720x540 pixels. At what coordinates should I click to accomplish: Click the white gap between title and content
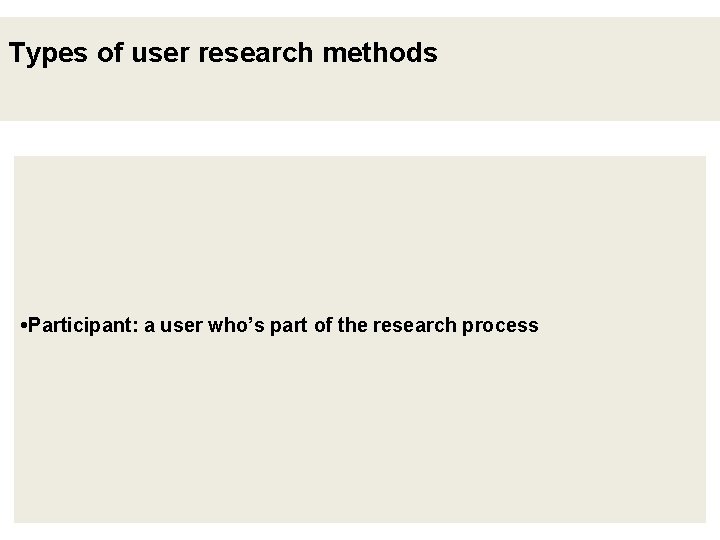360,138
